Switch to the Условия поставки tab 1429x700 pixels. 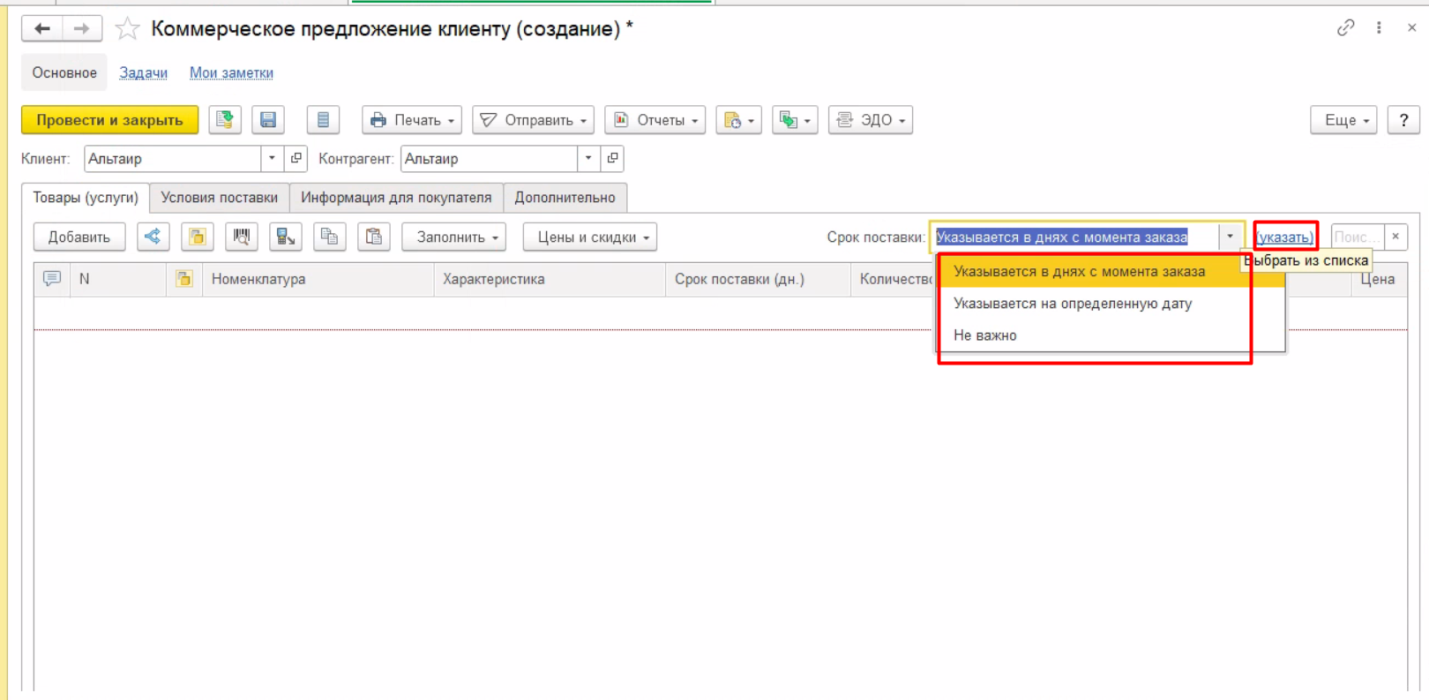tap(219, 198)
